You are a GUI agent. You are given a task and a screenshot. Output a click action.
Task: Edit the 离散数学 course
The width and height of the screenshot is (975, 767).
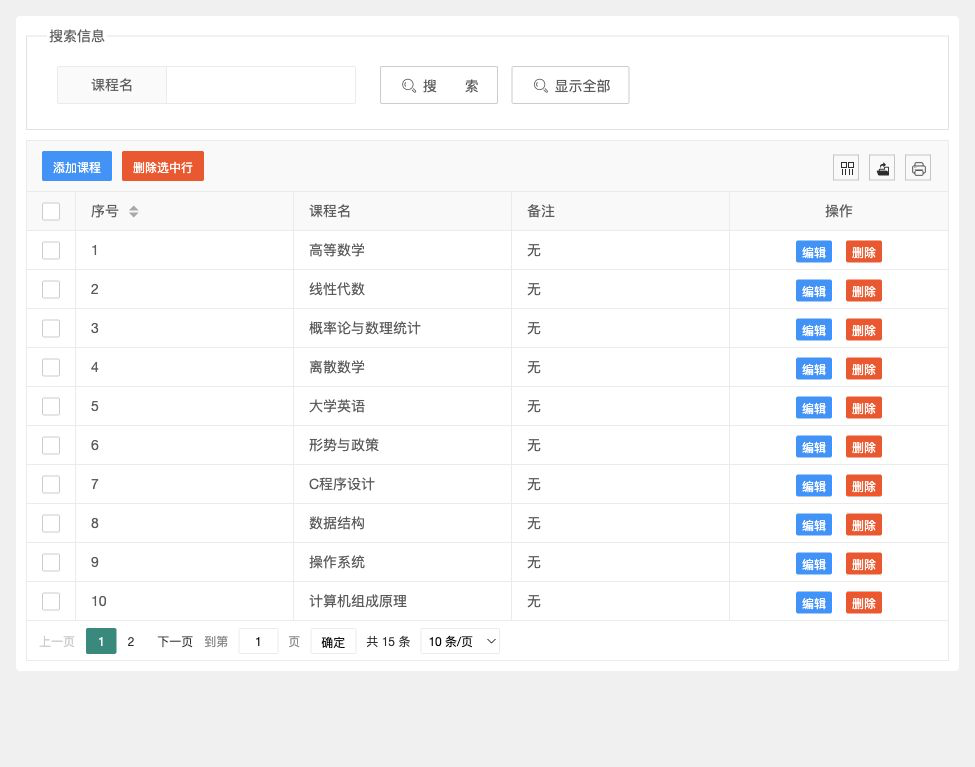click(814, 369)
